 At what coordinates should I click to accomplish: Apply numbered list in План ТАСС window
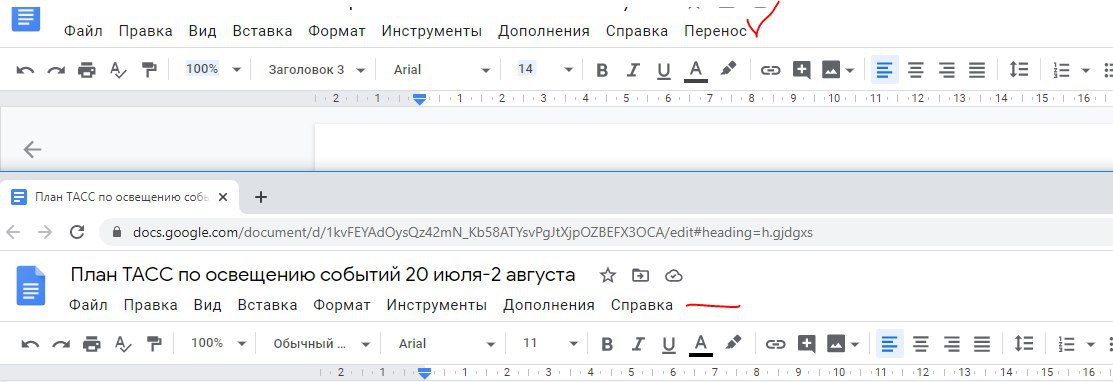(1067, 344)
